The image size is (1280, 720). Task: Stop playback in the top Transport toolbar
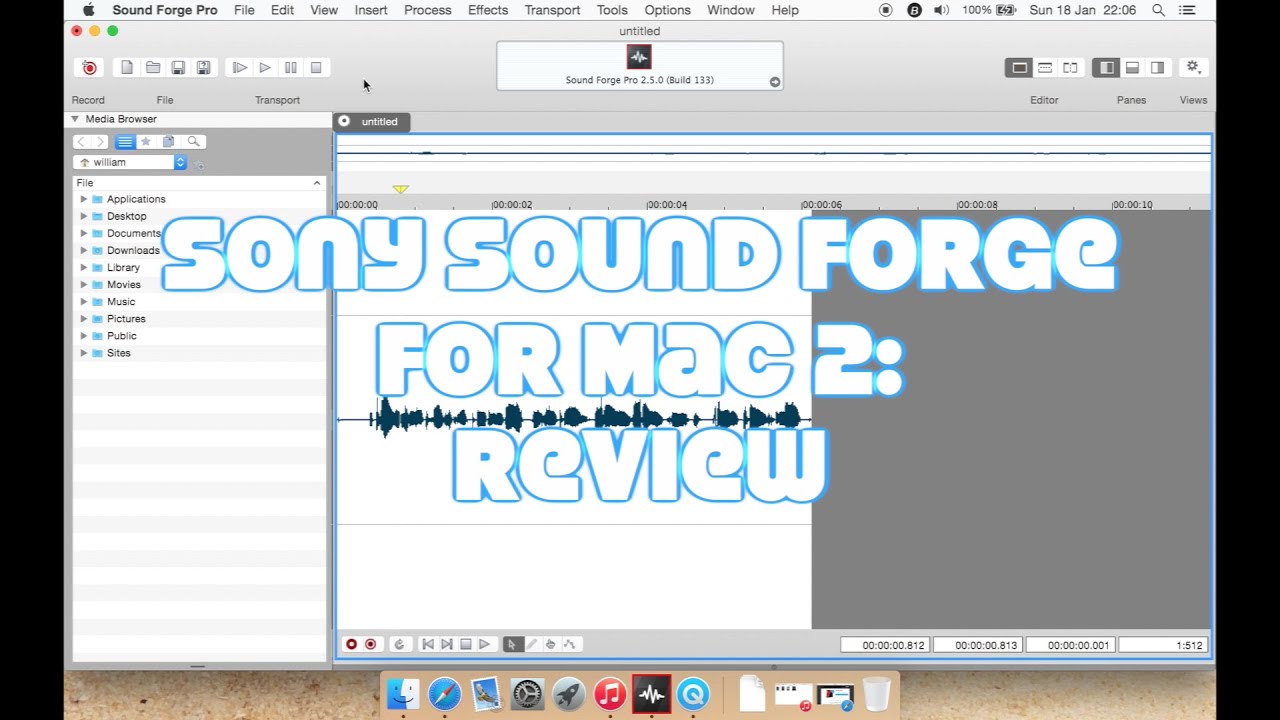tap(316, 68)
